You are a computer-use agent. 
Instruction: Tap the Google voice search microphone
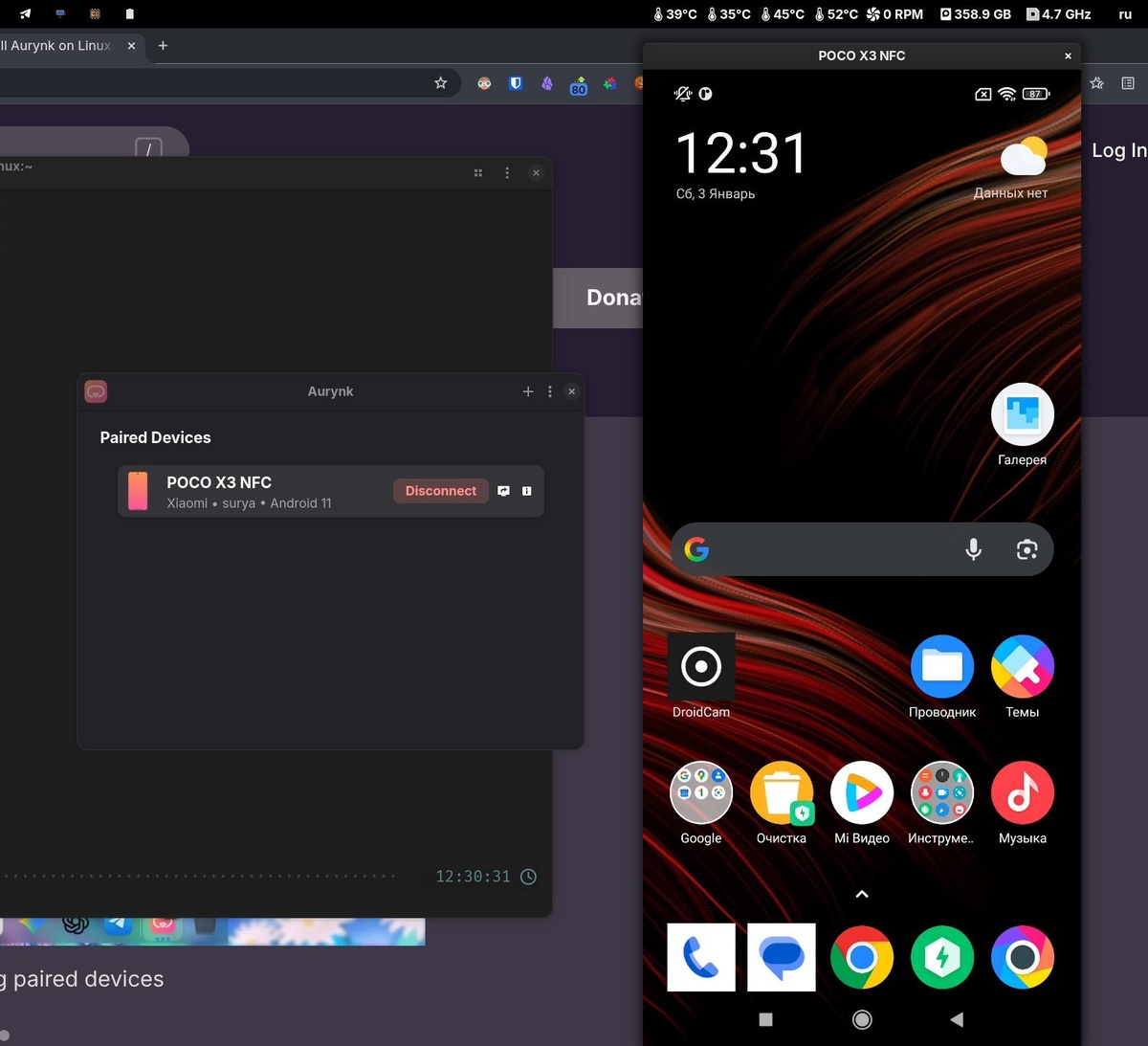click(x=973, y=549)
